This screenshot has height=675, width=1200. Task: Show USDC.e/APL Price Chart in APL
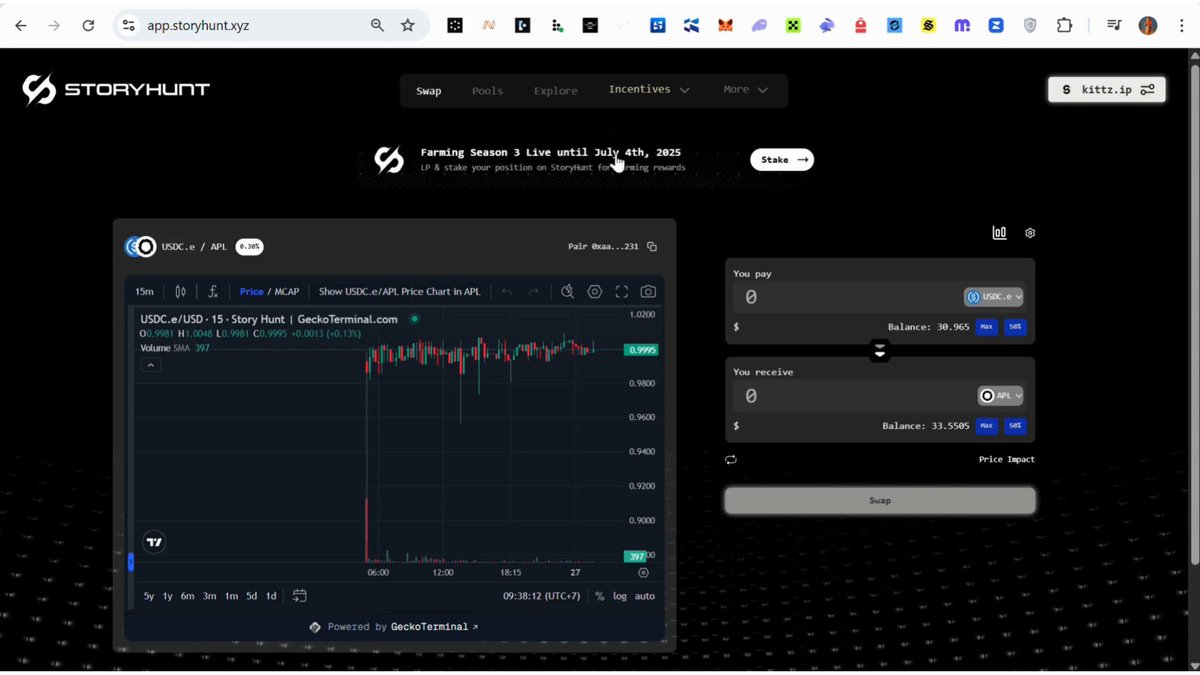tap(399, 292)
